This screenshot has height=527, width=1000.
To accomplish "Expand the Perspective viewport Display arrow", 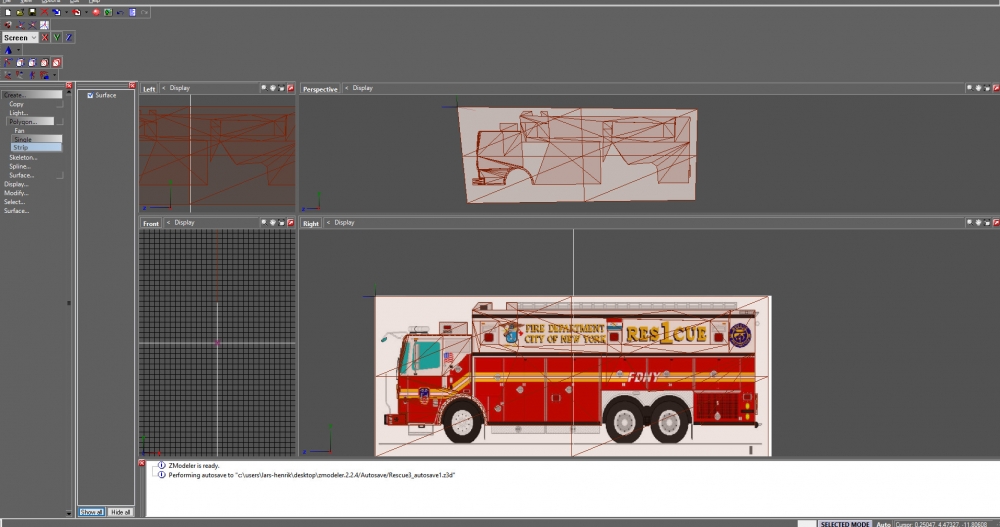I will point(346,88).
